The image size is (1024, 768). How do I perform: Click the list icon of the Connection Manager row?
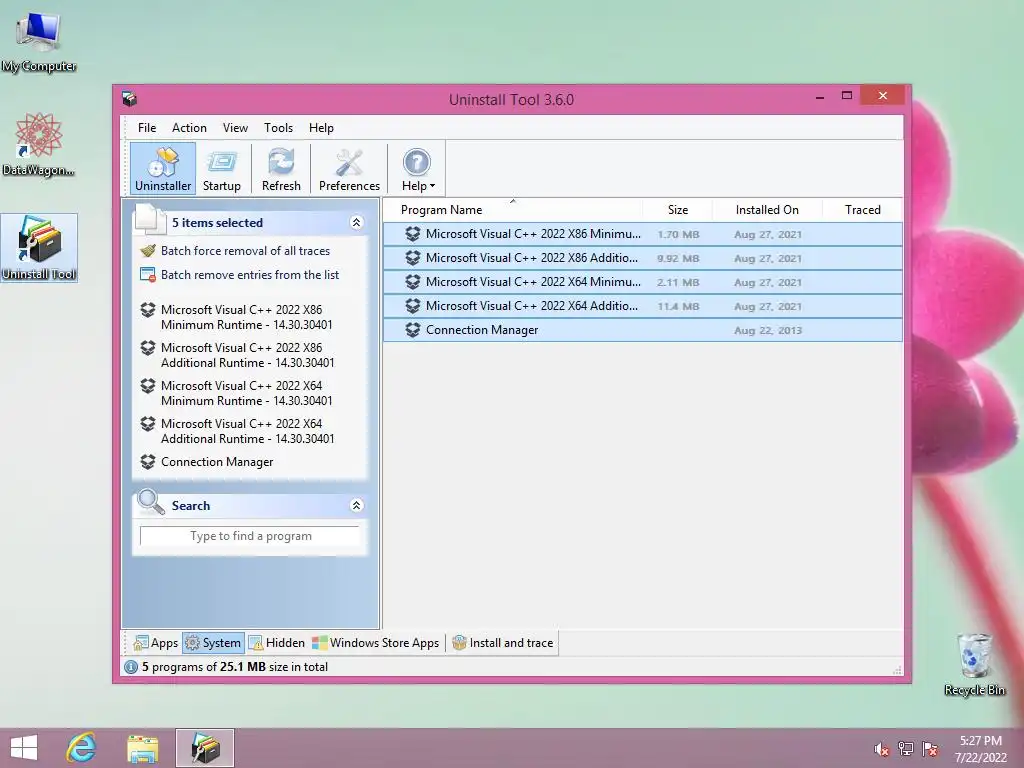(x=413, y=330)
